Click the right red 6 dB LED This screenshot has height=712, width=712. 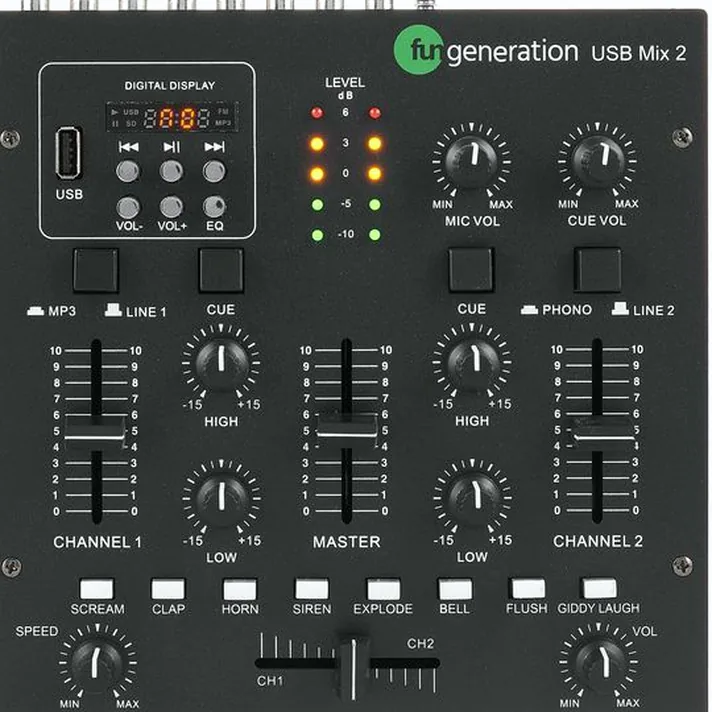(x=375, y=113)
